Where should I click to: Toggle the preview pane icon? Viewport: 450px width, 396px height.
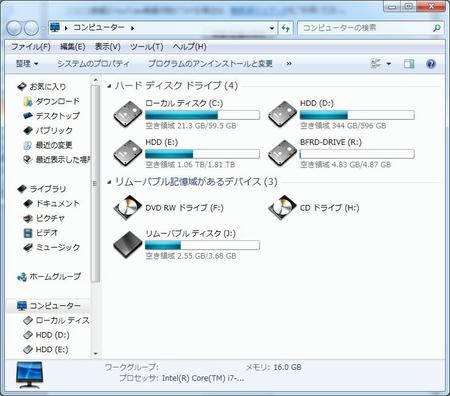[x=409, y=64]
